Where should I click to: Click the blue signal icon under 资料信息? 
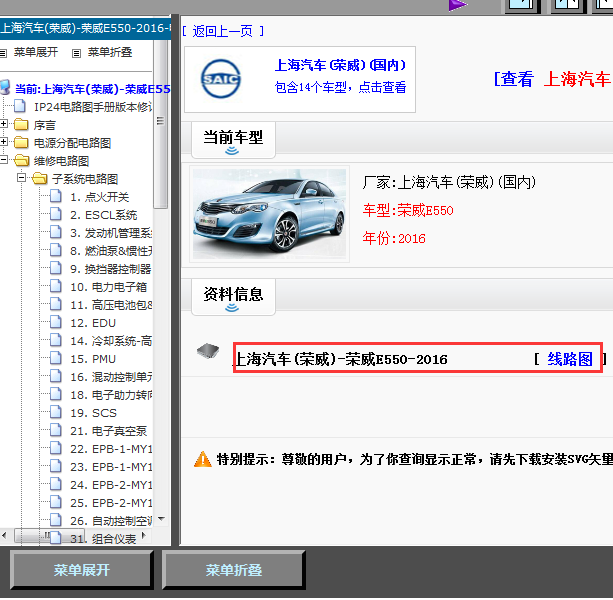click(x=232, y=308)
